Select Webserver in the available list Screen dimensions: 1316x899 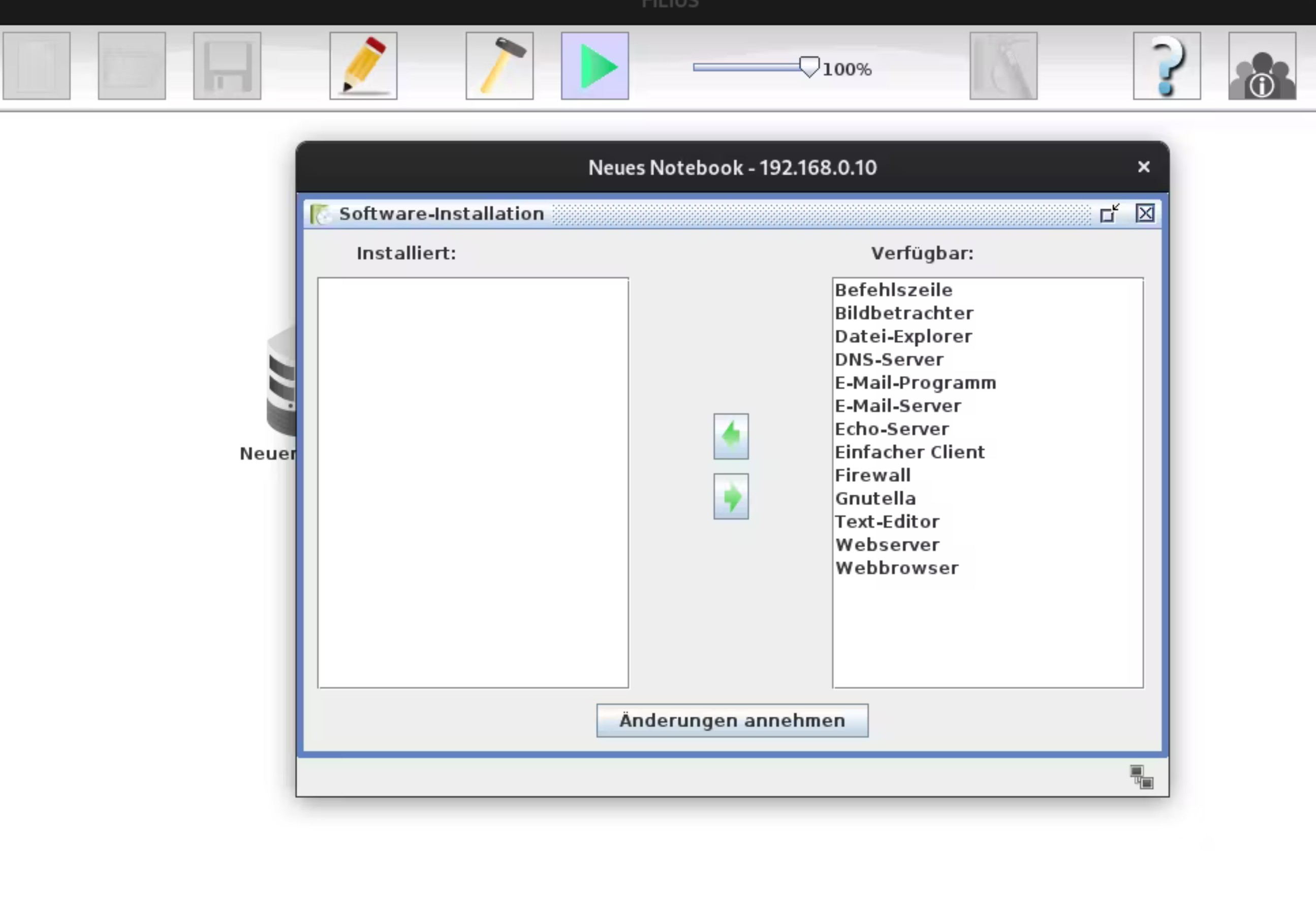coord(988,544)
